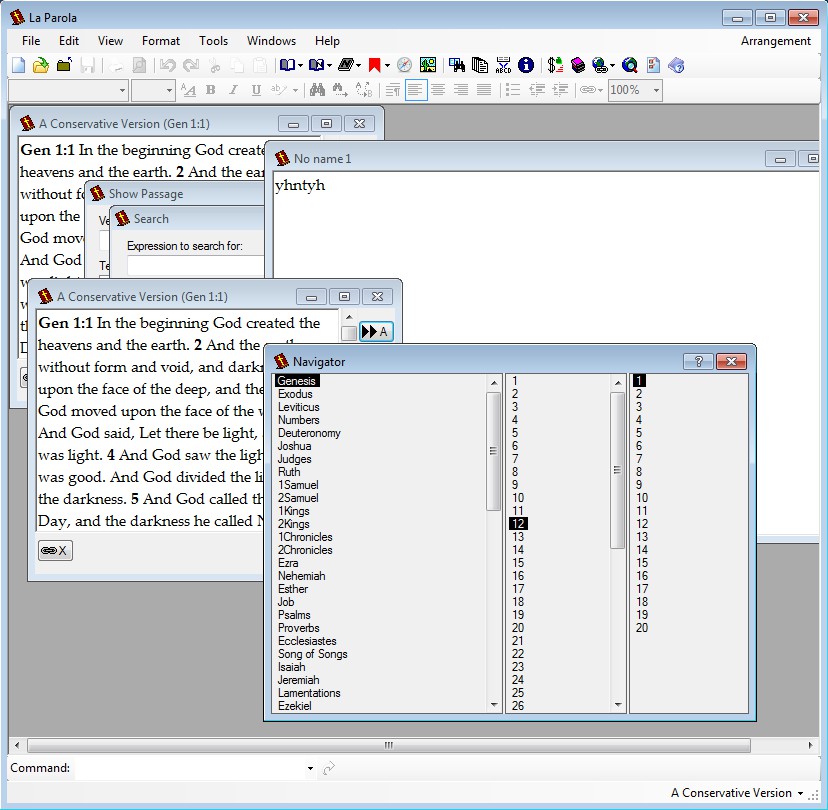Open the font name combo box
Viewport: 828px width, 810px height.
click(x=68, y=90)
